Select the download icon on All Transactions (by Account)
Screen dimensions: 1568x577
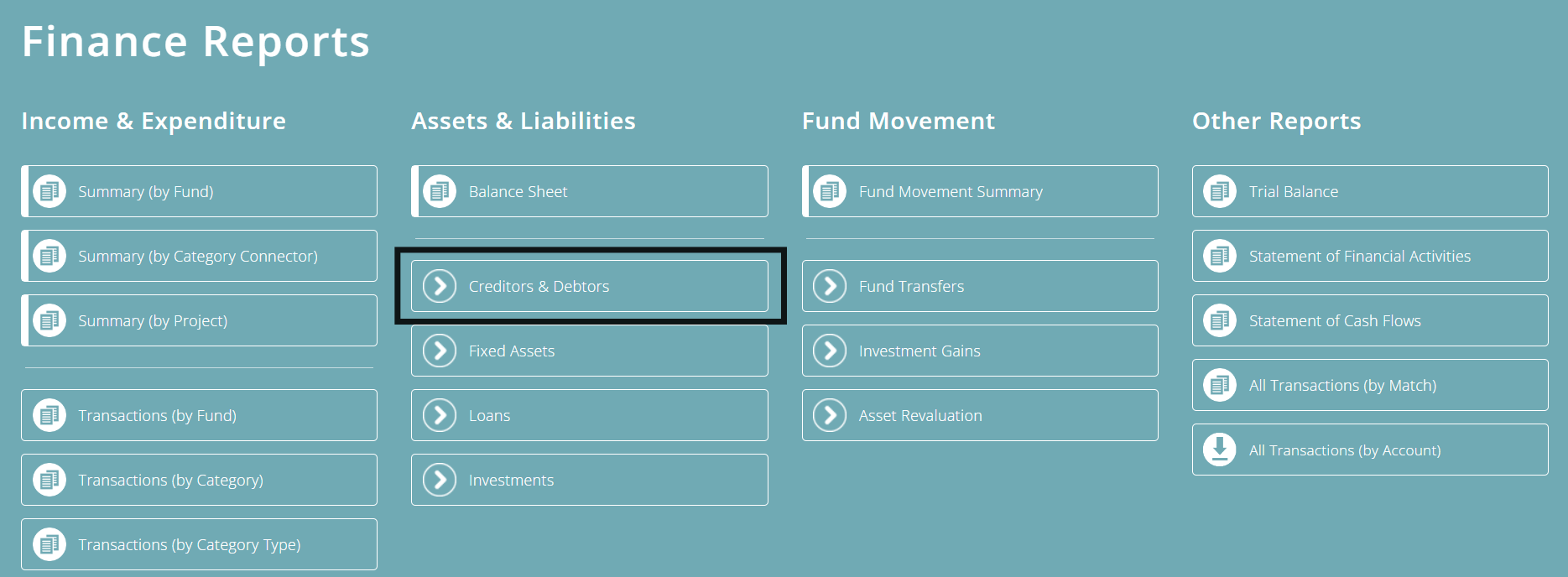[1218, 450]
